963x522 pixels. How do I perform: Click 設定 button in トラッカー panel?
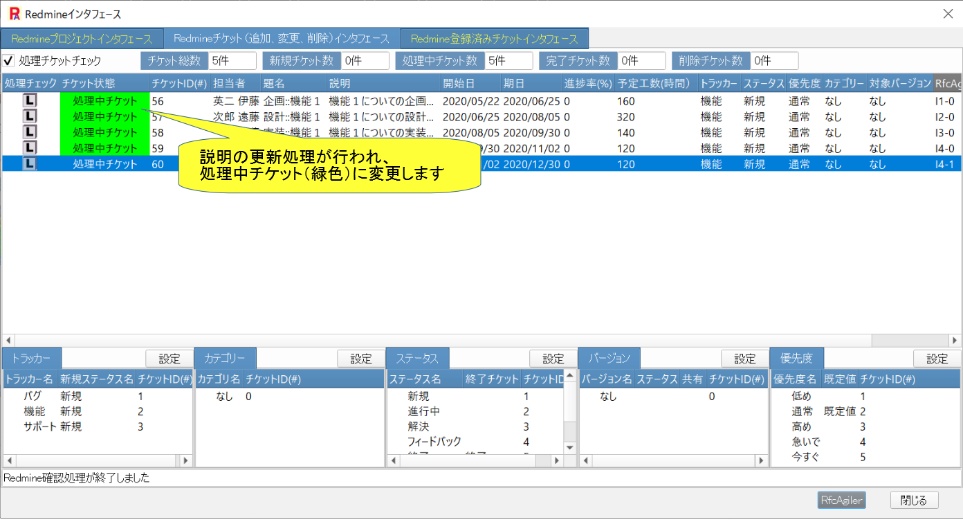169,359
